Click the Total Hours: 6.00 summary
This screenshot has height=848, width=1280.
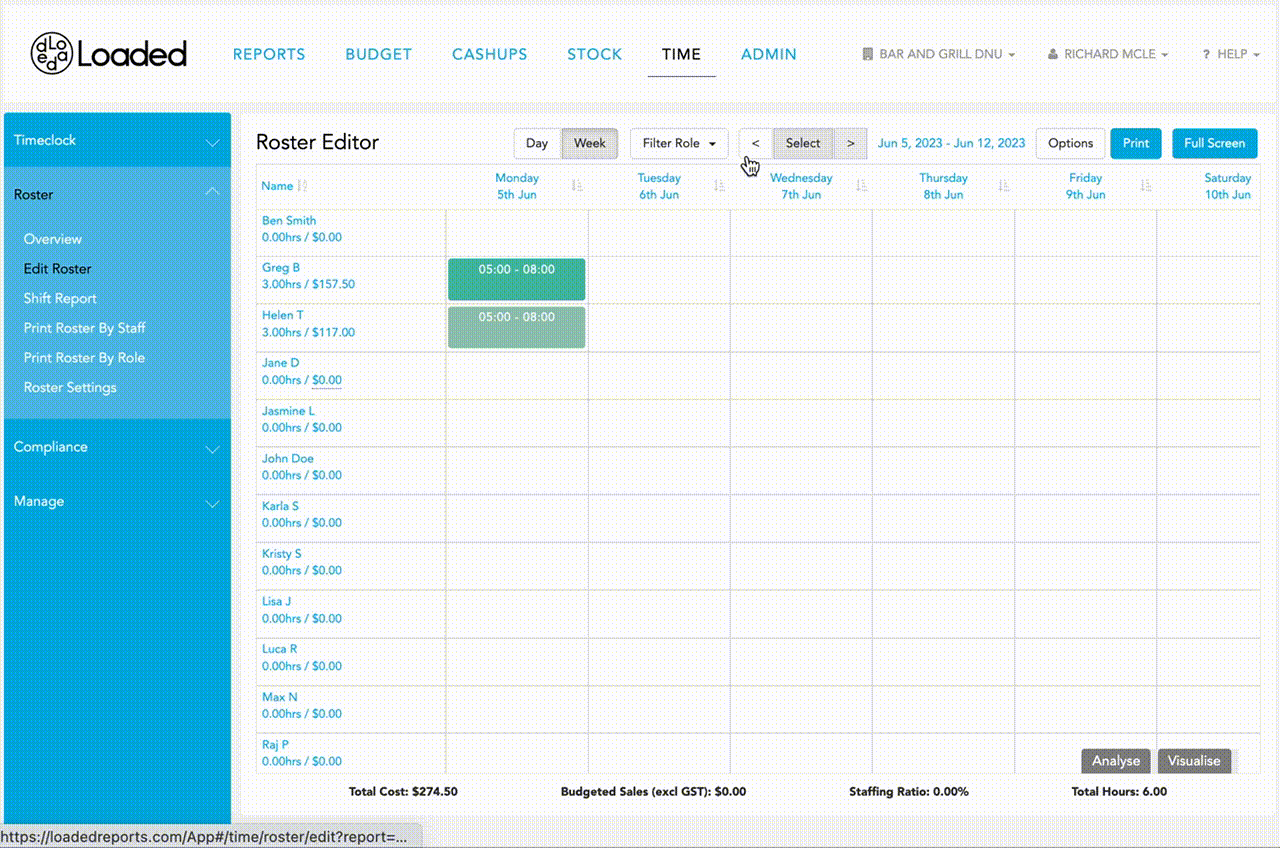(x=1119, y=792)
